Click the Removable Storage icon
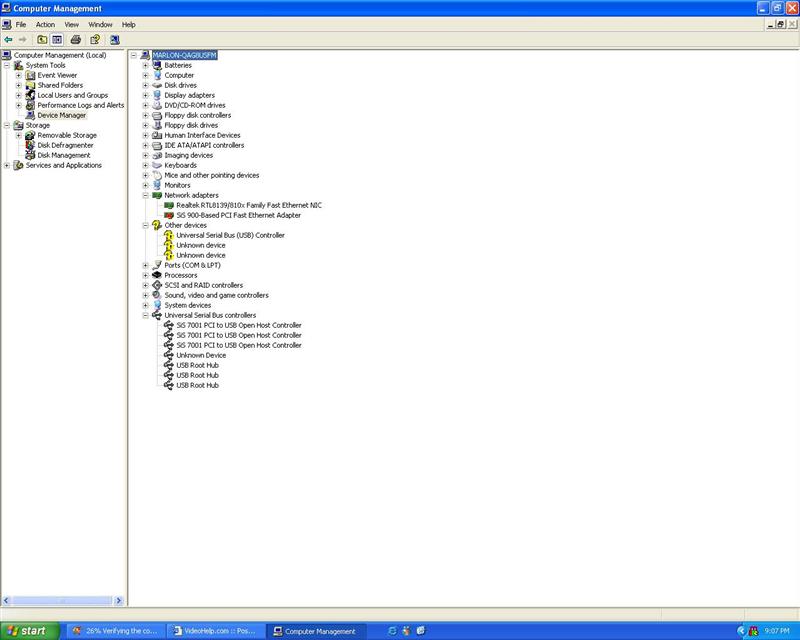The width and height of the screenshot is (800, 640). click(x=31, y=135)
